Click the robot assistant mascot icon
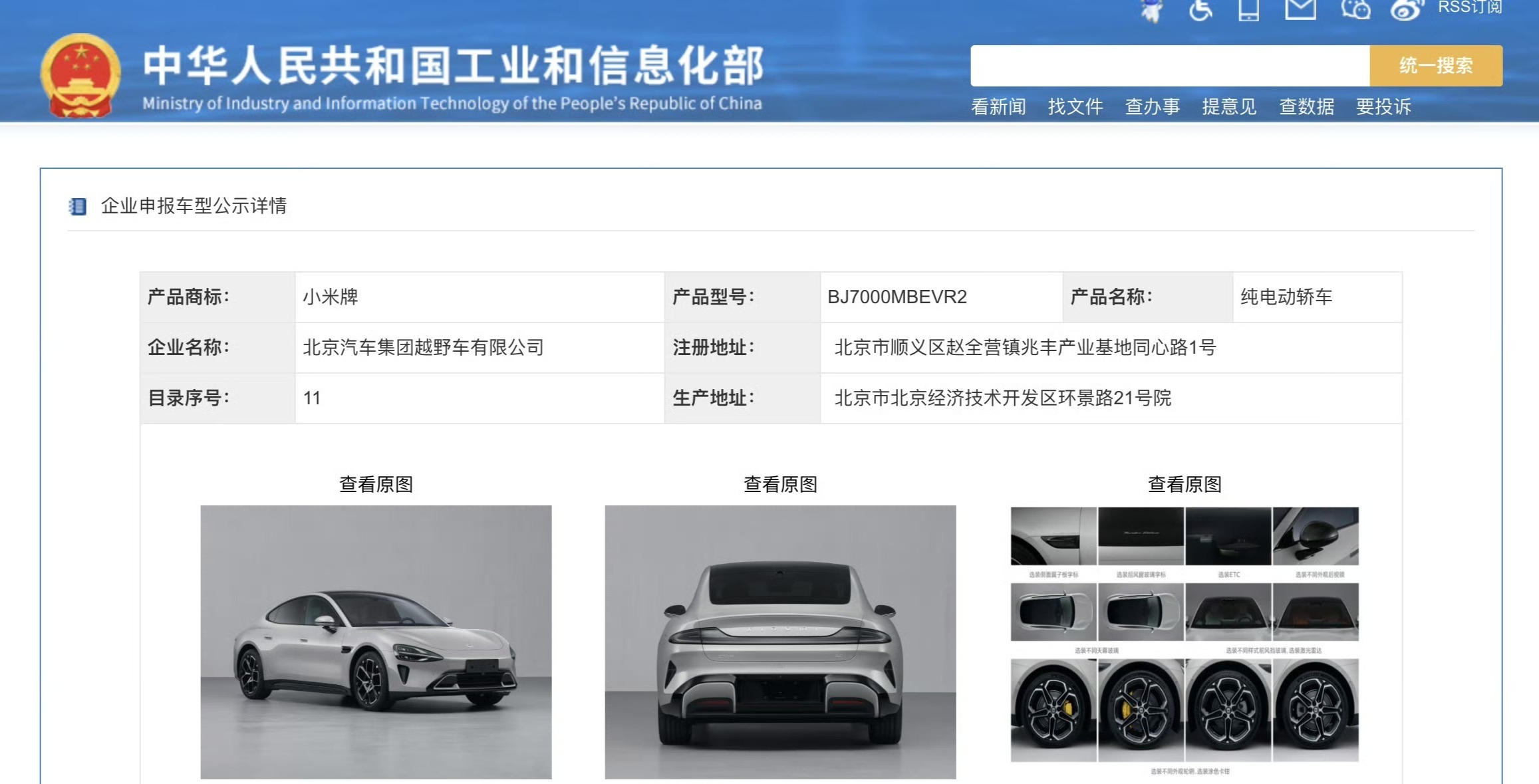 pos(1152,10)
